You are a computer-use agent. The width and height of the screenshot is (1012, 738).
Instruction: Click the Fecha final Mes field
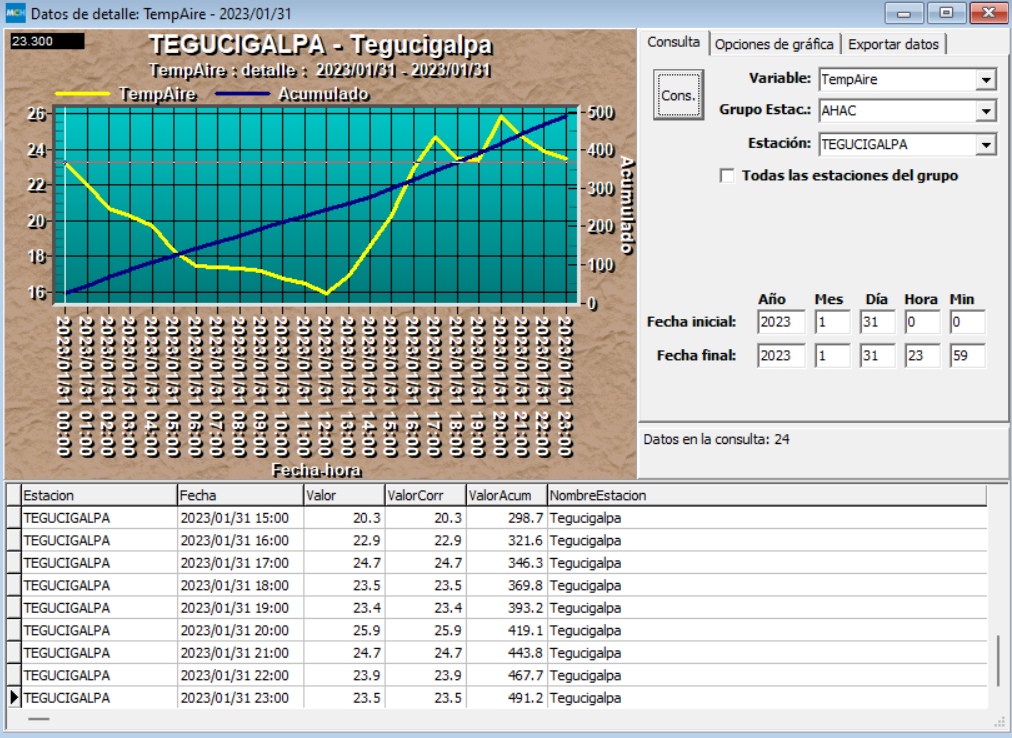[x=832, y=356]
